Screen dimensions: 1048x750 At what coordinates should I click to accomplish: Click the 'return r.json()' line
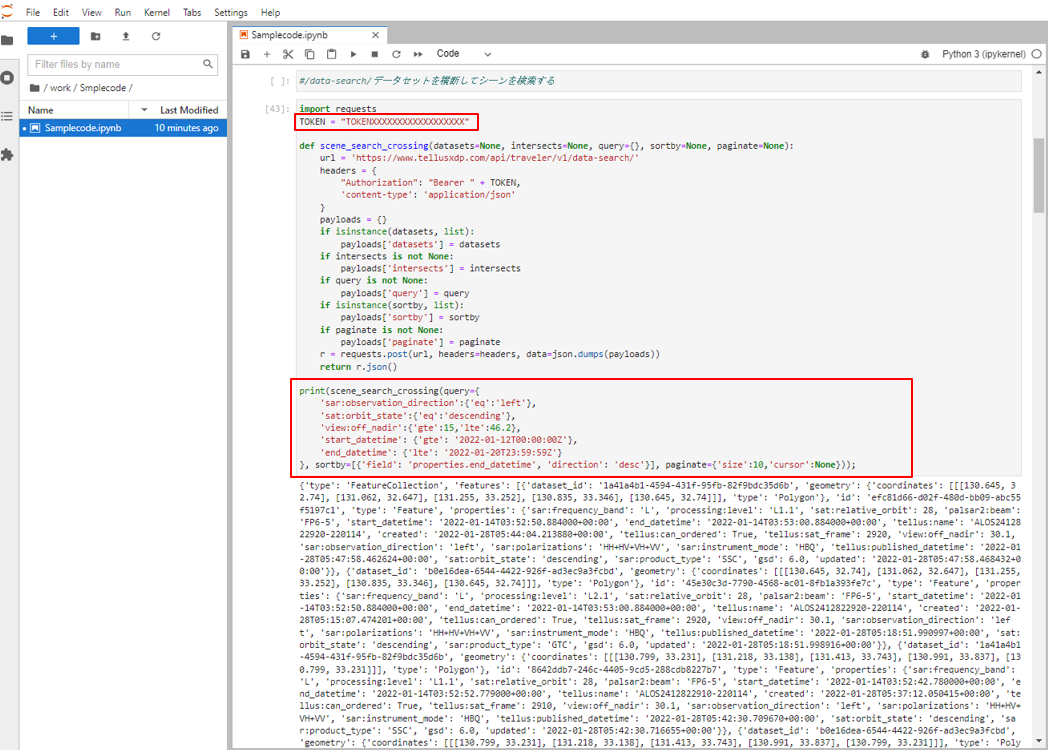[x=358, y=366]
